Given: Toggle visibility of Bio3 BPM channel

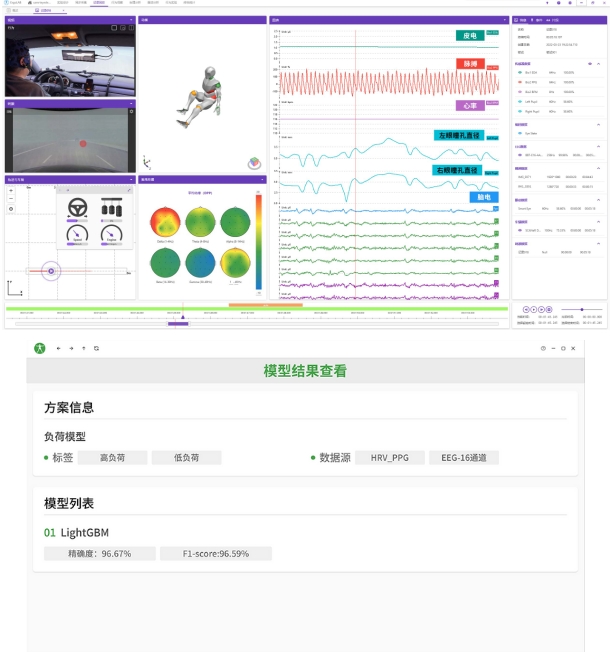Looking at the screenshot, I should pyautogui.click(x=520, y=92).
